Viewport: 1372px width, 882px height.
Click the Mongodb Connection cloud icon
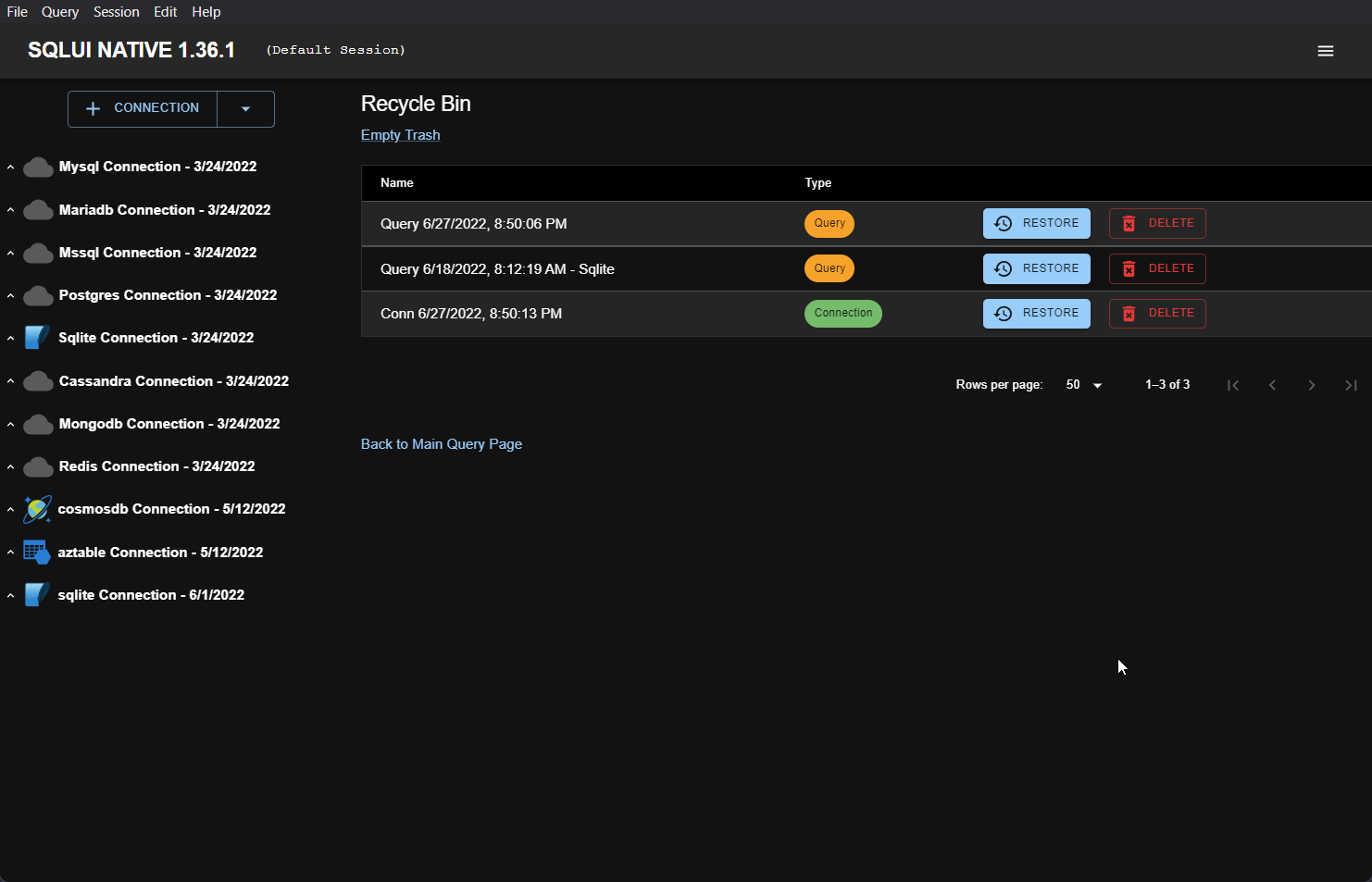(38, 424)
